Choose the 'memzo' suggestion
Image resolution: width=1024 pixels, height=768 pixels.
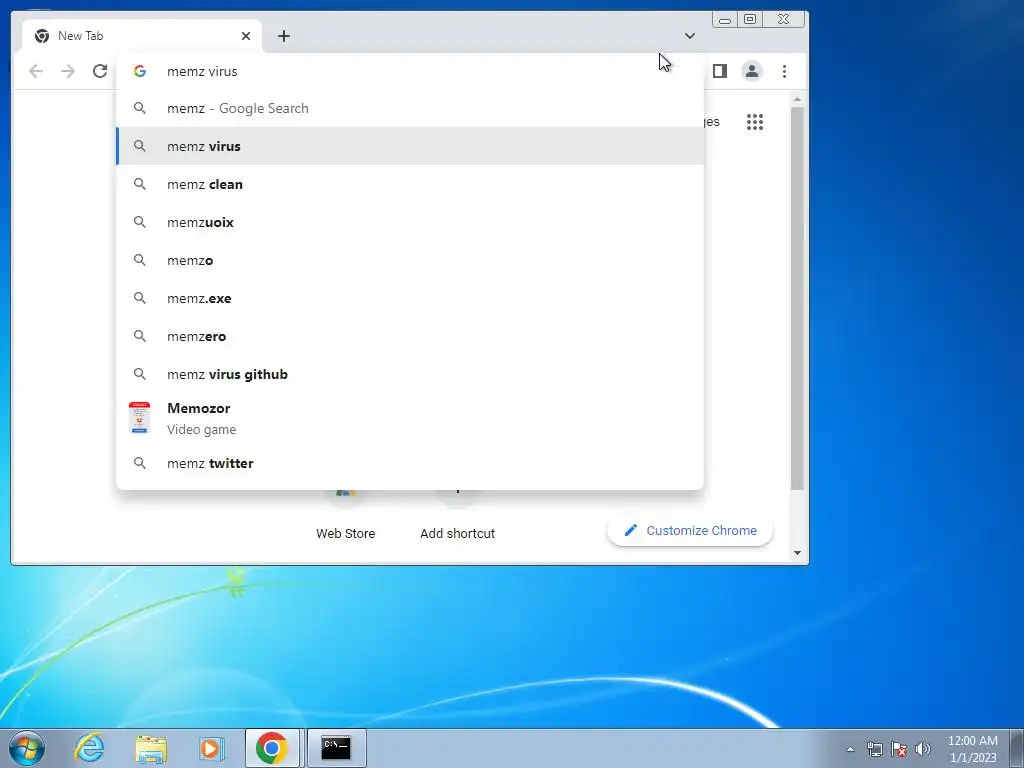409,260
